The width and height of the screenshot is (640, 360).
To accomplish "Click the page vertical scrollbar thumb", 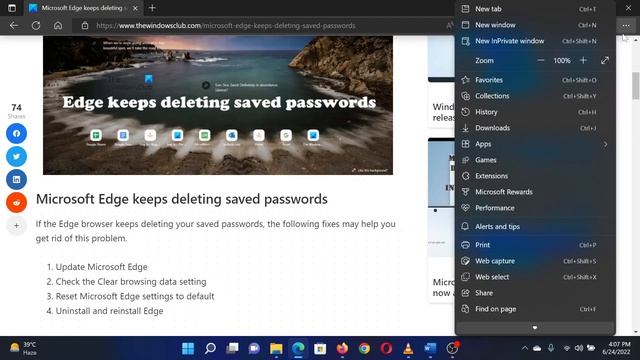I will point(636,85).
